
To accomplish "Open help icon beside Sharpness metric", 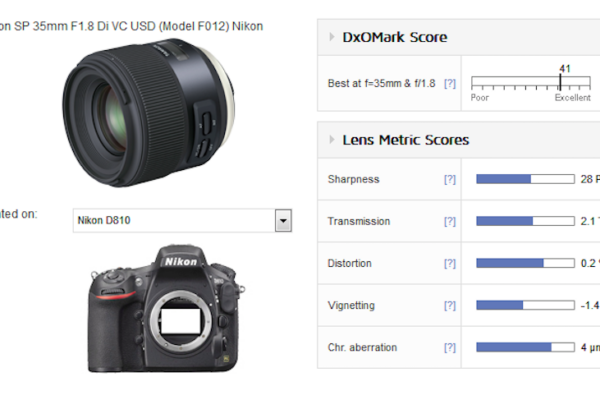I will click(450, 179).
